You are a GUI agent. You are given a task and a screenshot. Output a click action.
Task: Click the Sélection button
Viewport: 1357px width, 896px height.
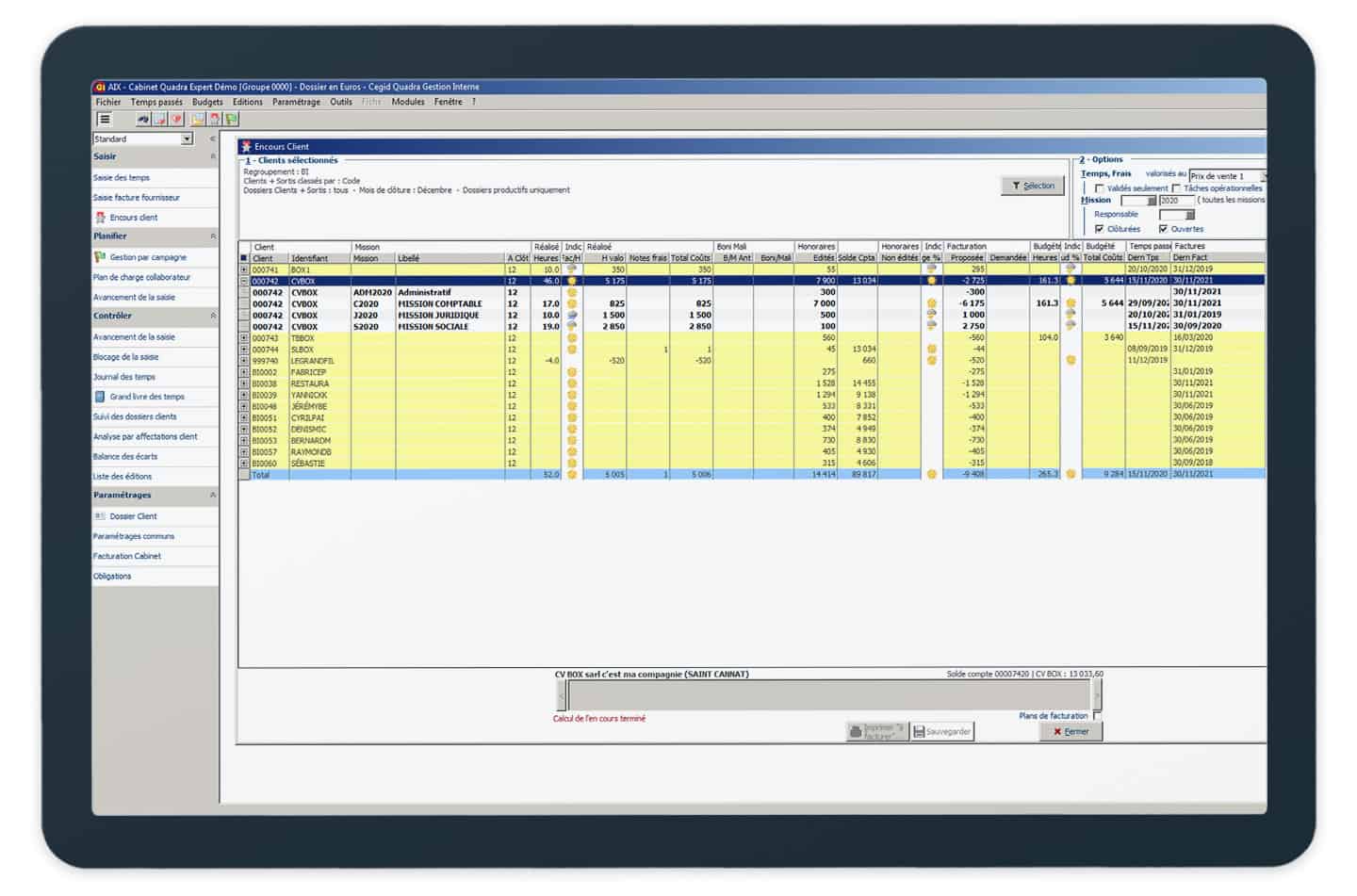tap(1033, 186)
